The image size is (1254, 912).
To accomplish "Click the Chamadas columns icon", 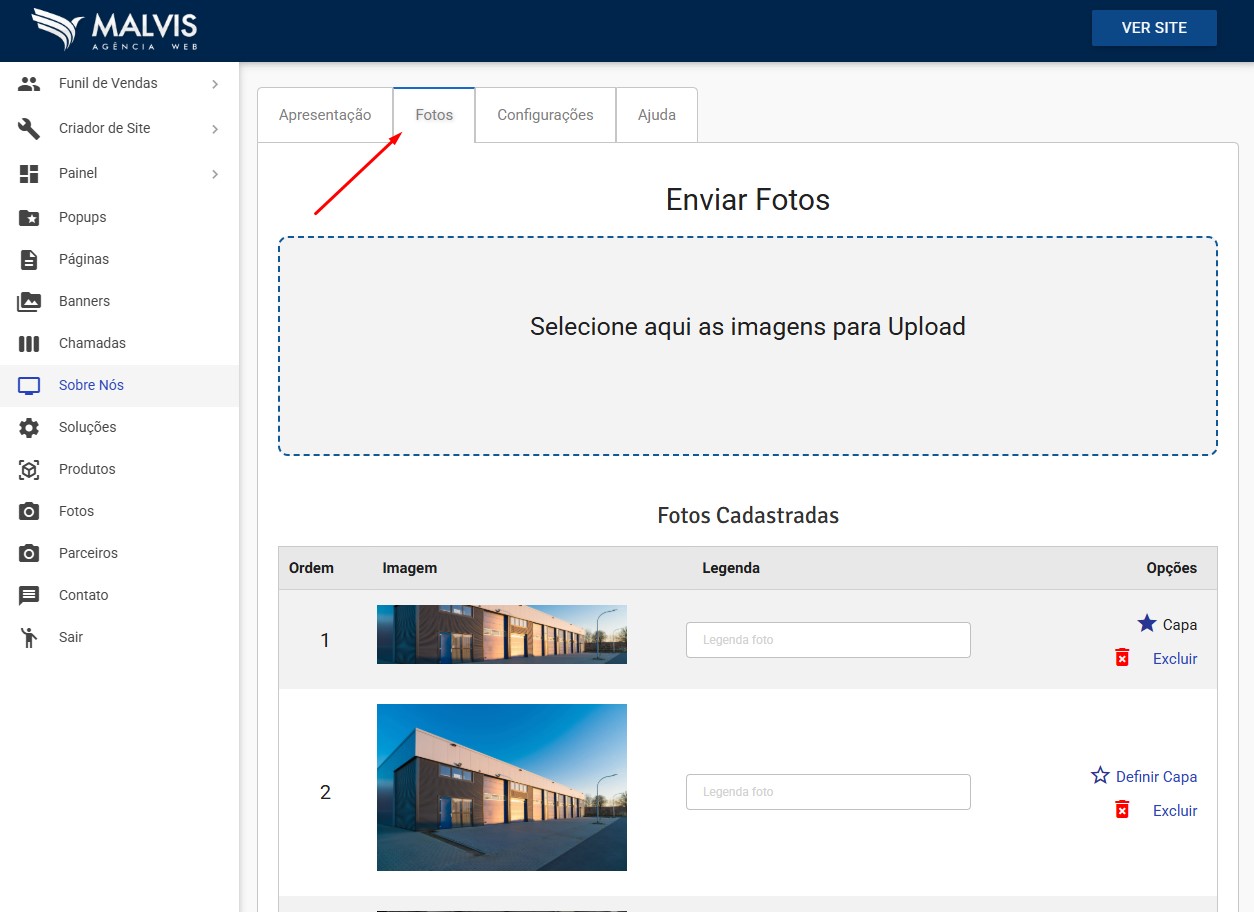I will [29, 343].
